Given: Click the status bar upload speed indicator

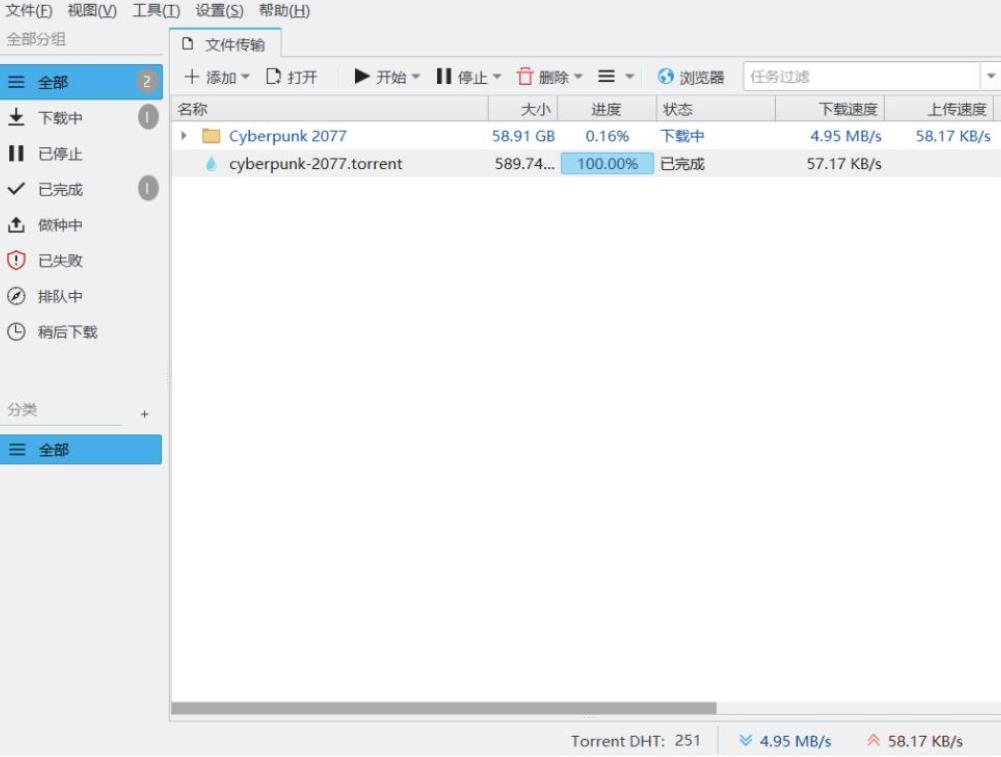Looking at the screenshot, I should [x=915, y=741].
